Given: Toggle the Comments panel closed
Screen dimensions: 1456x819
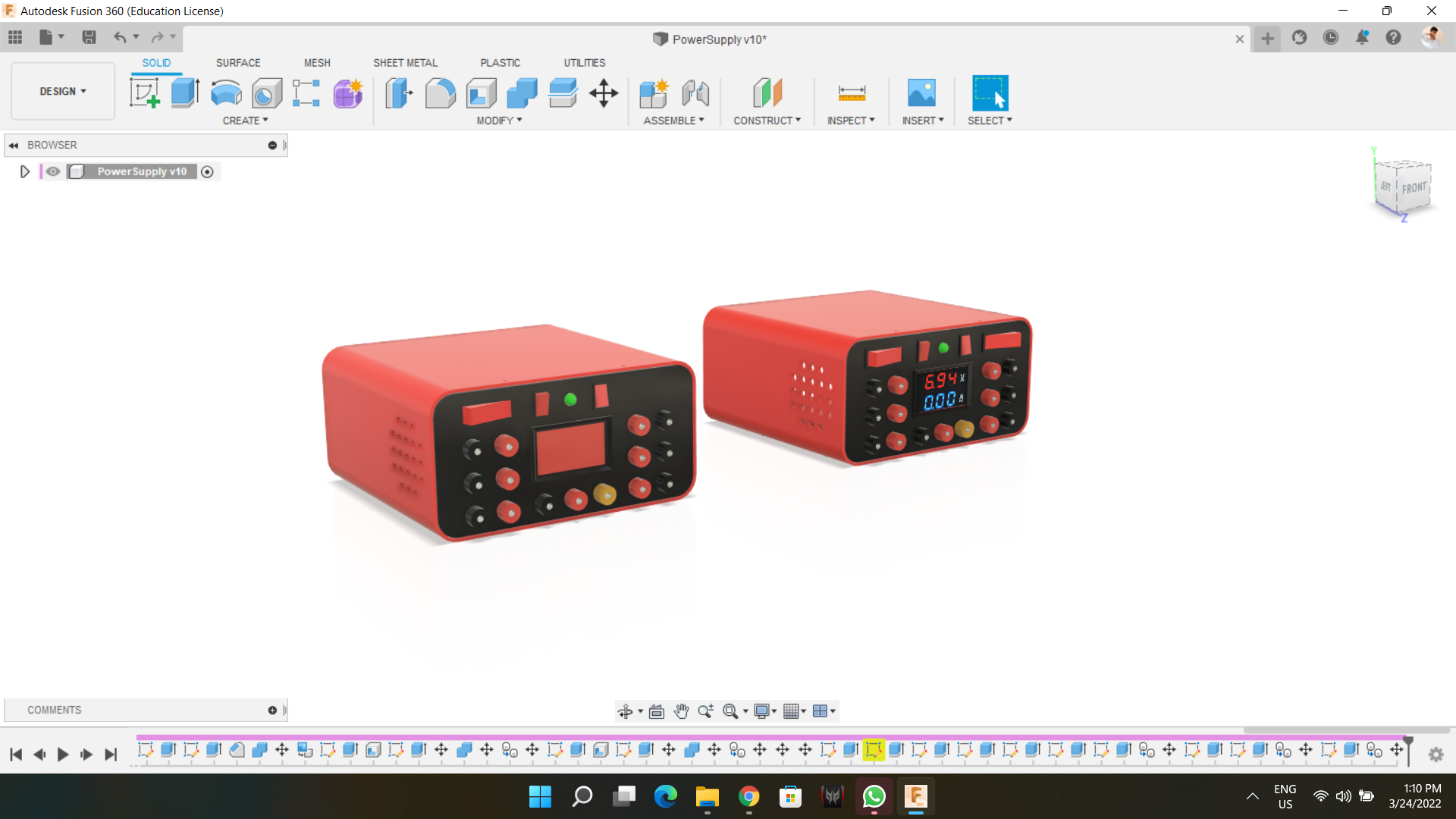Looking at the screenshot, I should click(271, 710).
